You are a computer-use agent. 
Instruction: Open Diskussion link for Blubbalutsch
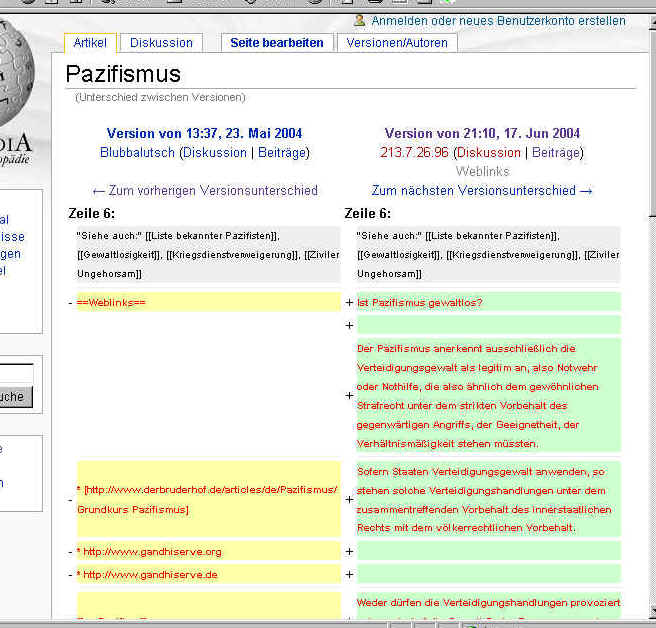pyautogui.click(x=214, y=153)
